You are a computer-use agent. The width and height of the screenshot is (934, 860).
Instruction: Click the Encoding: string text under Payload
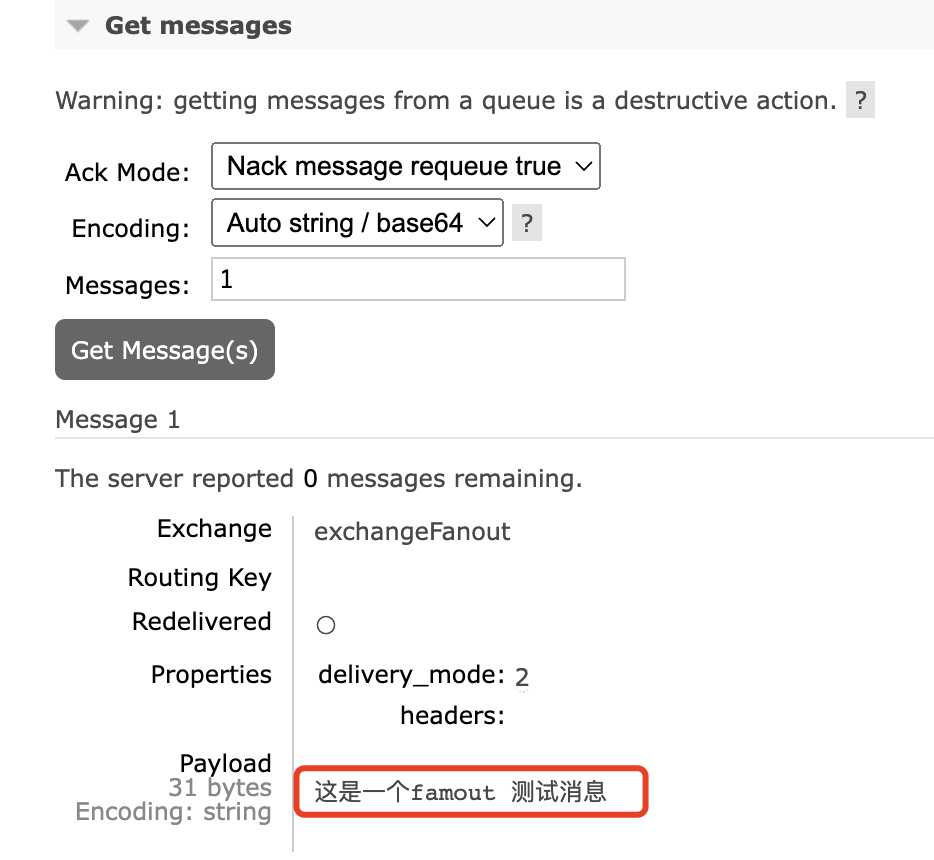(173, 812)
